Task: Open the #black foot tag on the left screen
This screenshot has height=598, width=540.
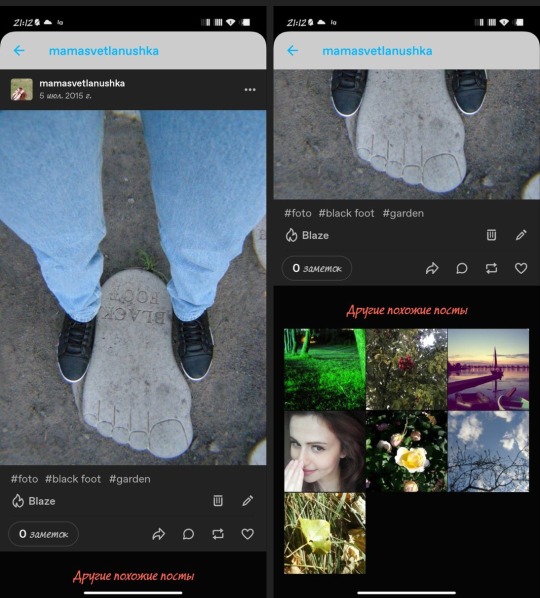Action: 73,479
